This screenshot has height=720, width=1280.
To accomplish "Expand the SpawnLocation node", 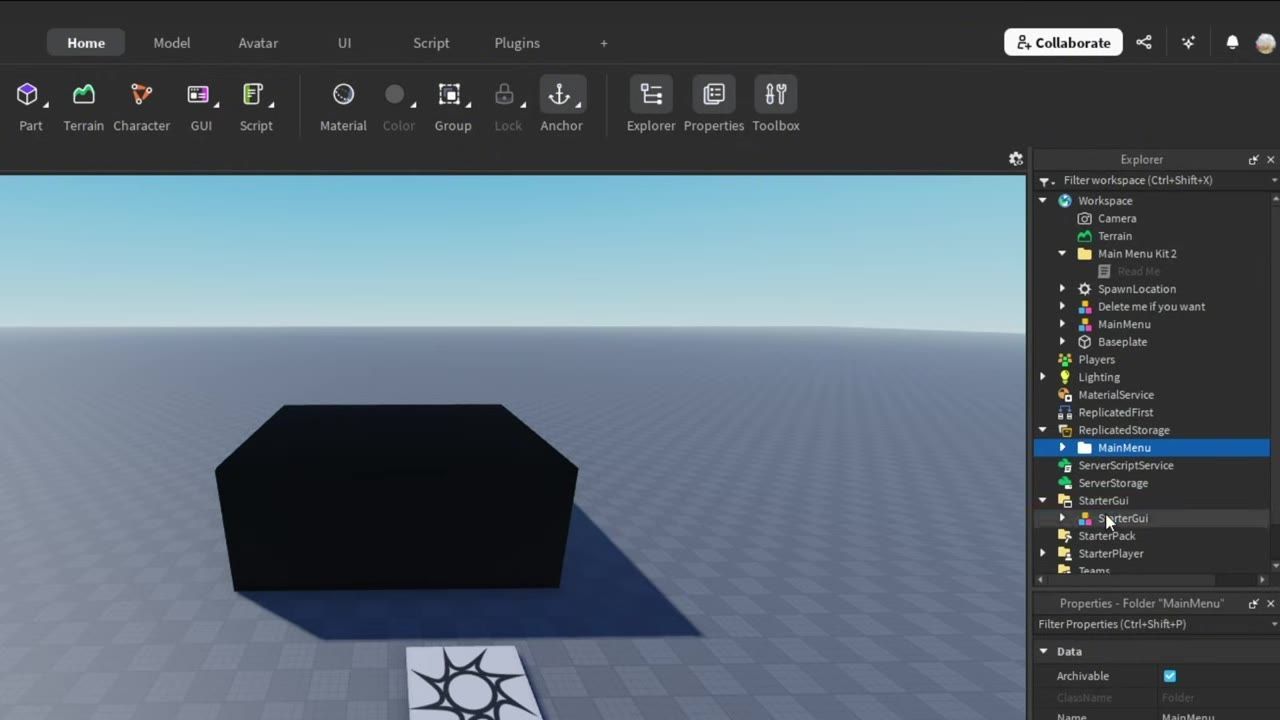I will [1063, 289].
